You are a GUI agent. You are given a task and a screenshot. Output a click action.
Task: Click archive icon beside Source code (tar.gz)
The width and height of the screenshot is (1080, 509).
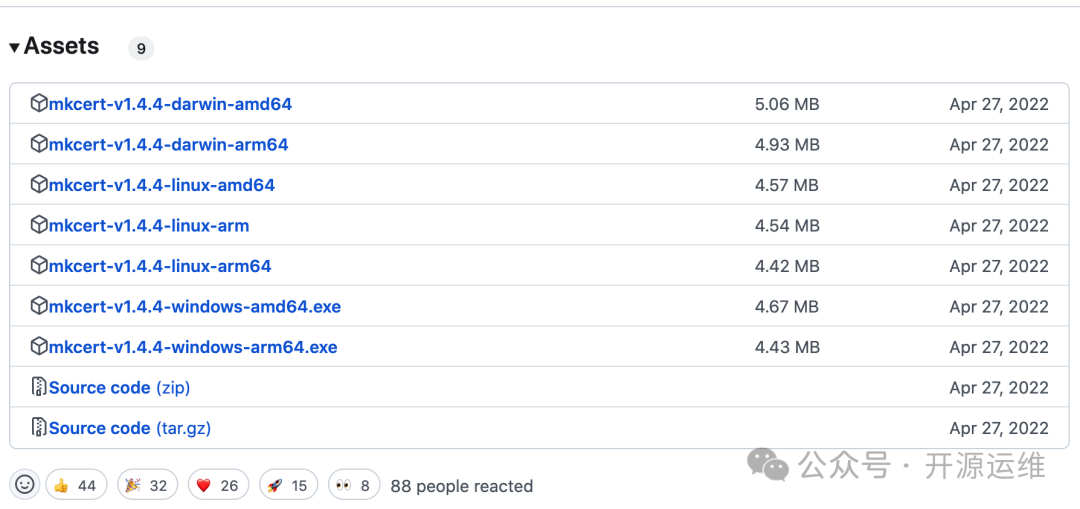coord(39,428)
